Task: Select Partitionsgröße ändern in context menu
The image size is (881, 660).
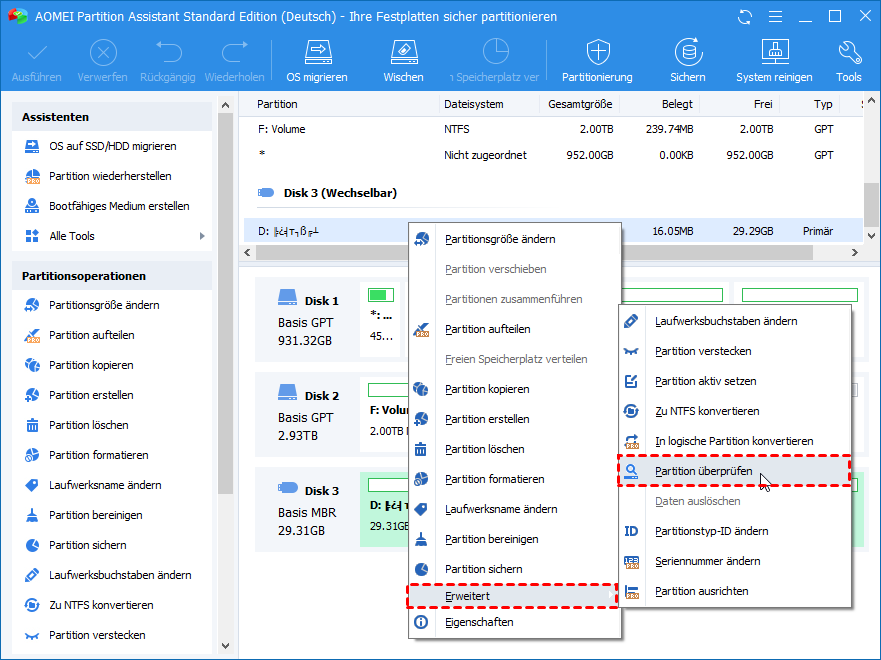Action: [514, 239]
